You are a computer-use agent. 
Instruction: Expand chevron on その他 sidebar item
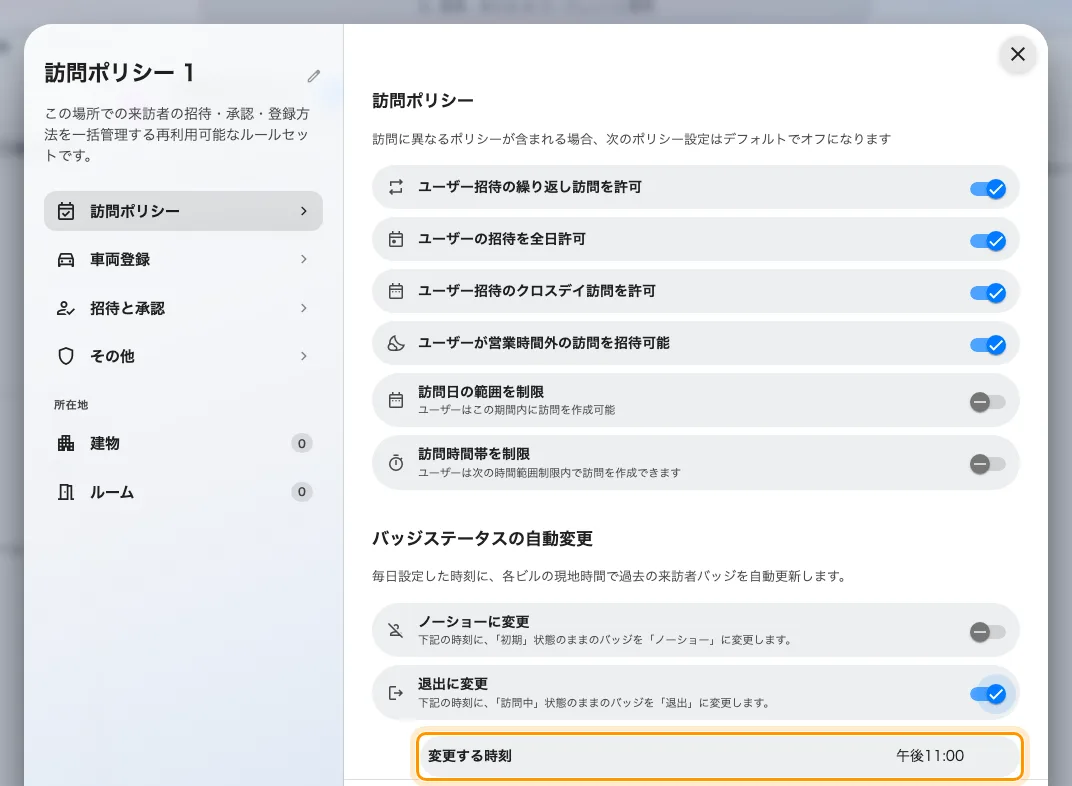(x=304, y=356)
